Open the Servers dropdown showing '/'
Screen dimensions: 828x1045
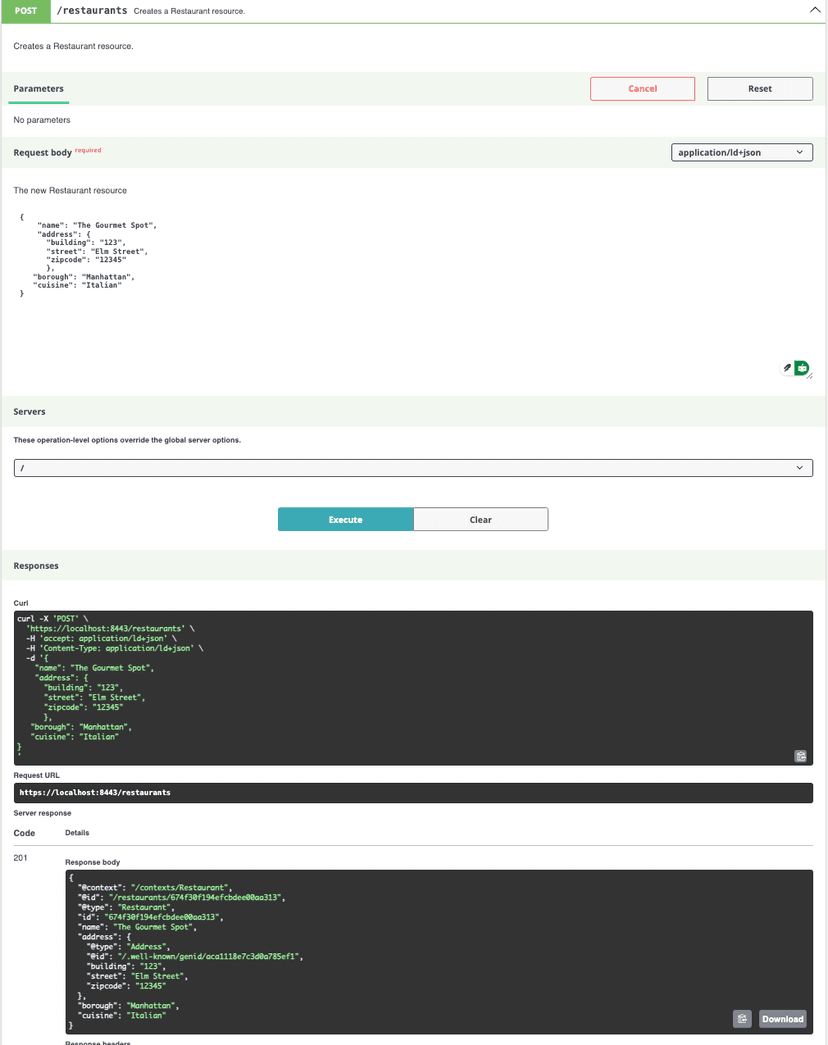click(x=412, y=467)
